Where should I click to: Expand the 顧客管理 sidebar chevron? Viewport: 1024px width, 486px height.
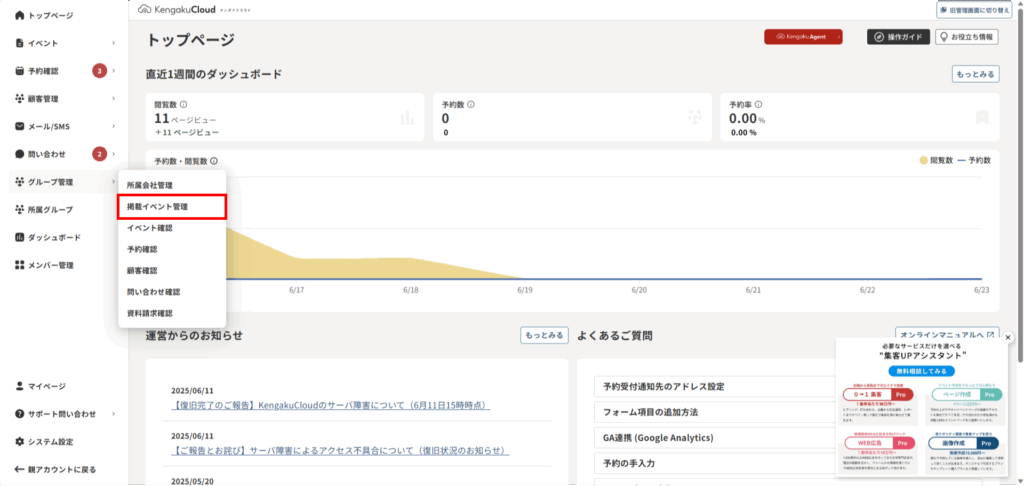[x=114, y=99]
